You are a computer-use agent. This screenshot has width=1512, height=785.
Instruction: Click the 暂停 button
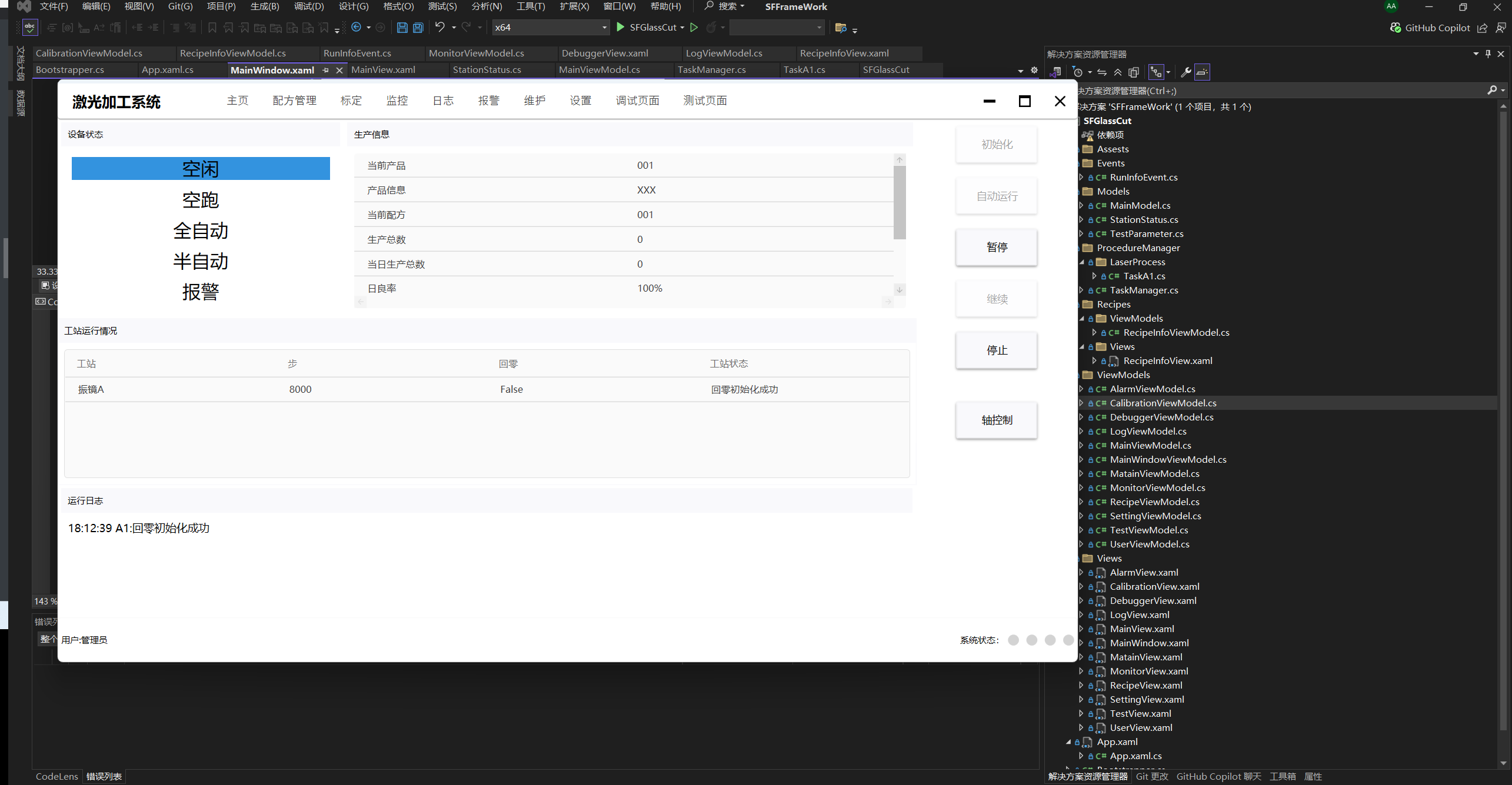(x=996, y=248)
